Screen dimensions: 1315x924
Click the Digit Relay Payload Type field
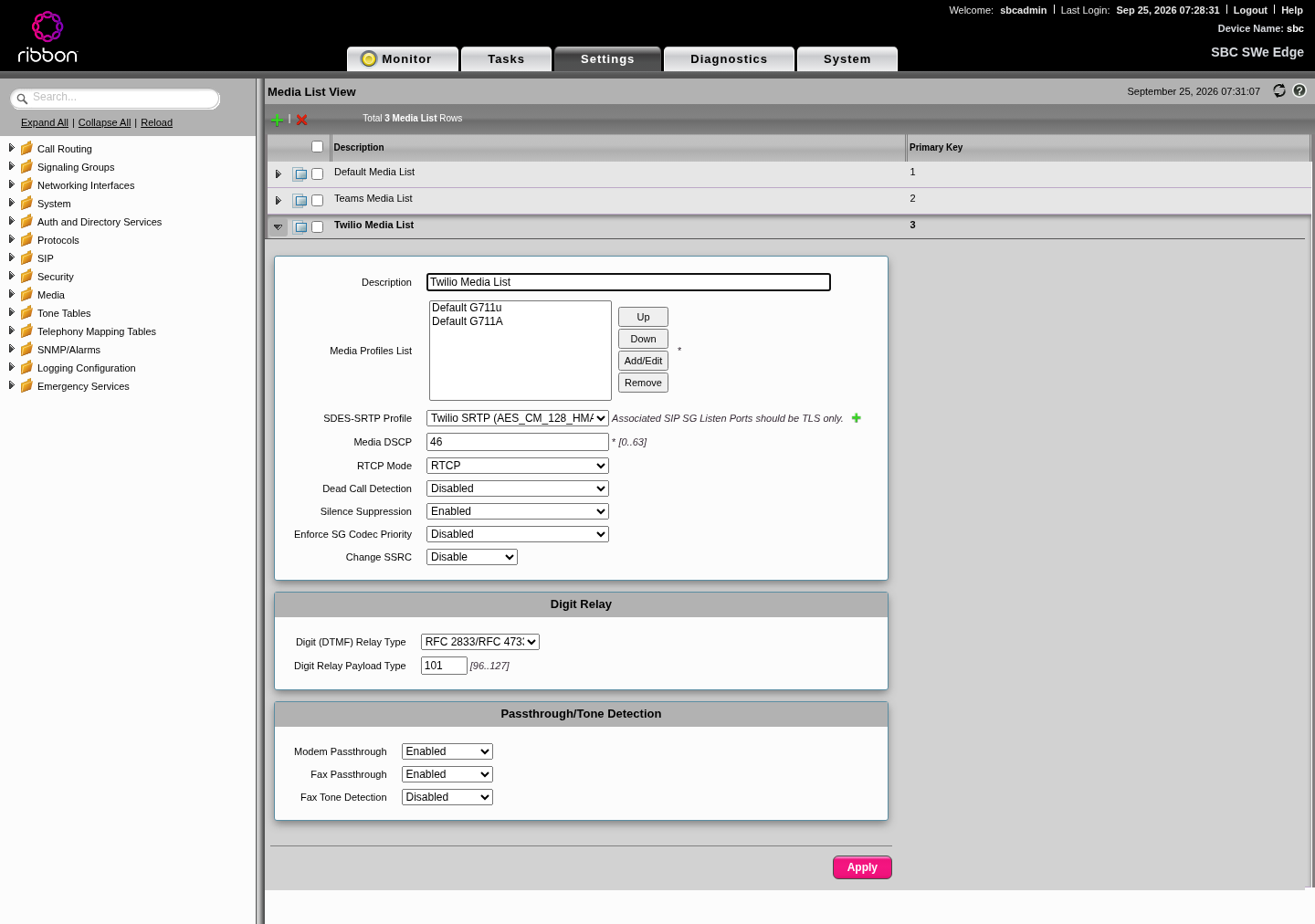coord(444,666)
